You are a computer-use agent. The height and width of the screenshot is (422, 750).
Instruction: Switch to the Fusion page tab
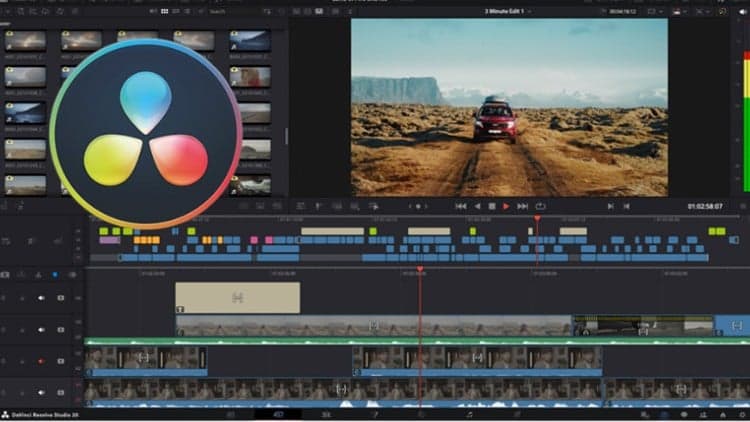(x=375, y=414)
